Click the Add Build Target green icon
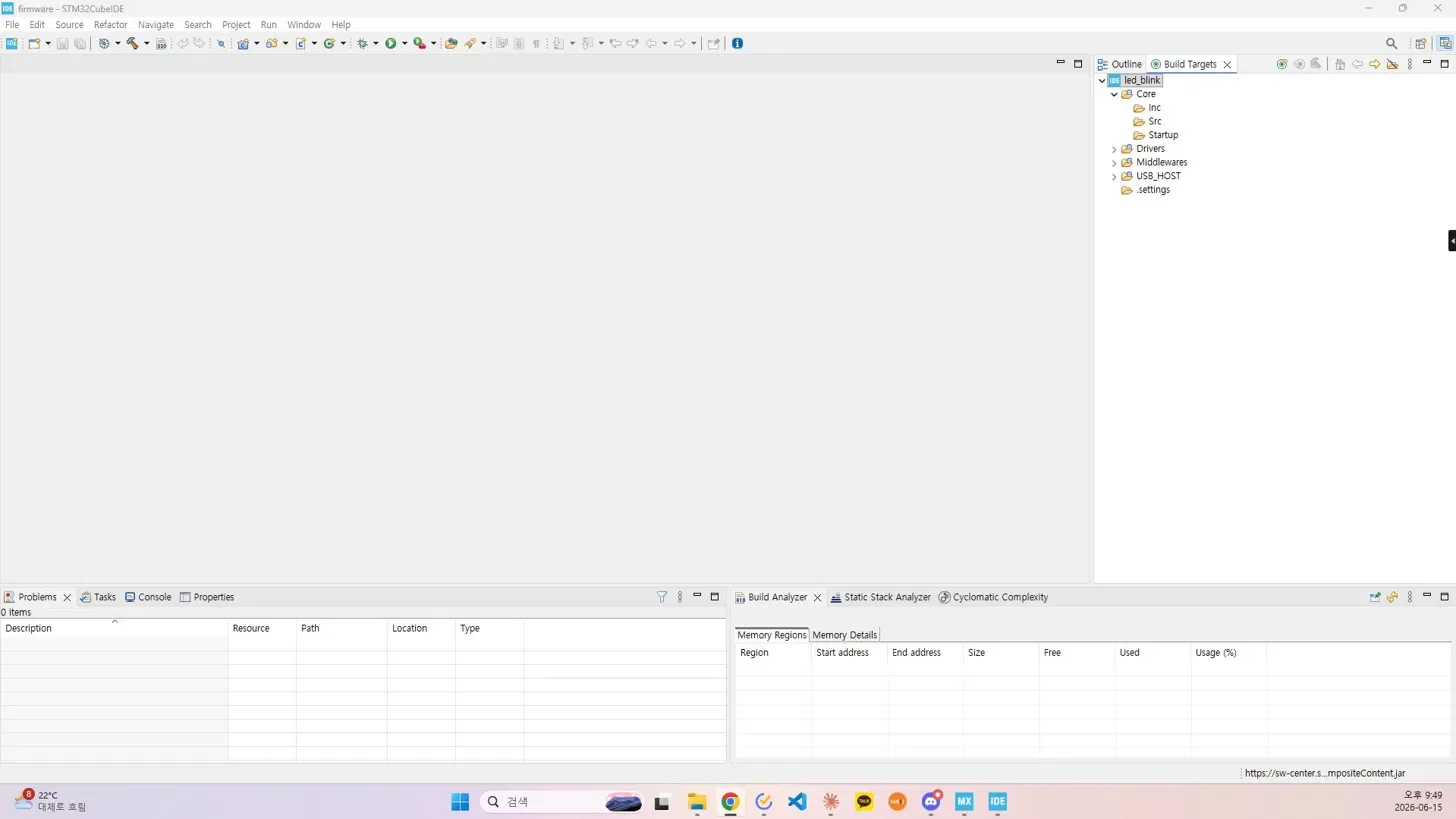The image size is (1456, 819). (x=1282, y=64)
